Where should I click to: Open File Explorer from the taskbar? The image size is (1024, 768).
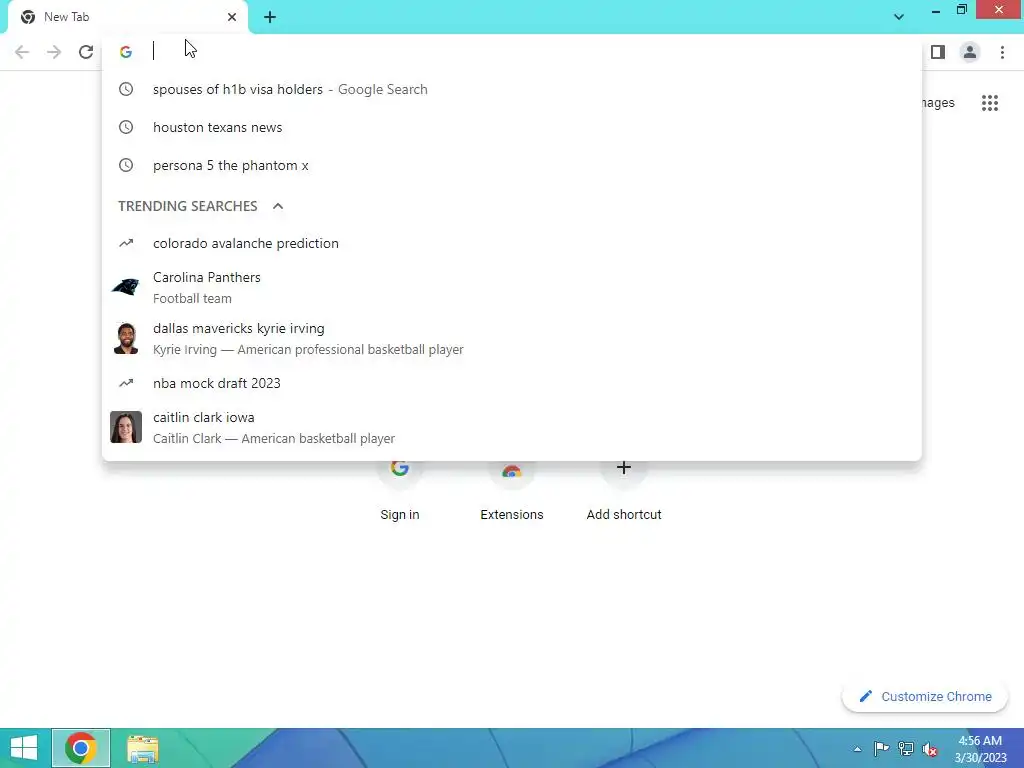(x=142, y=749)
